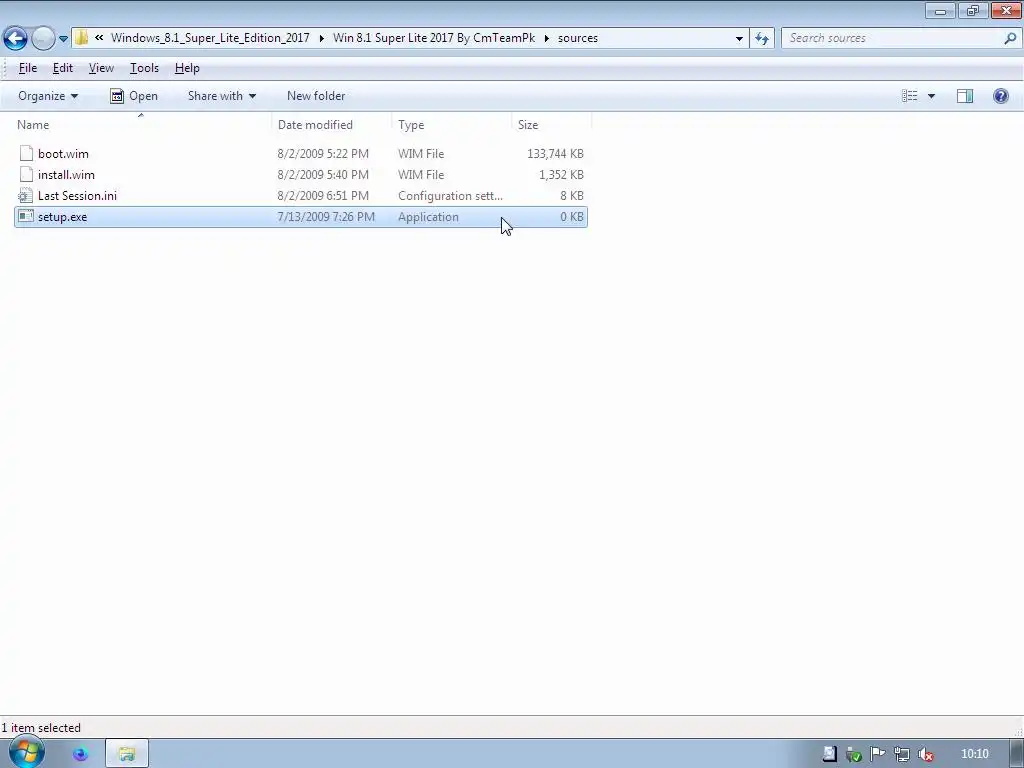Click the Back navigation arrow
The height and width of the screenshot is (768, 1024).
pos(15,38)
